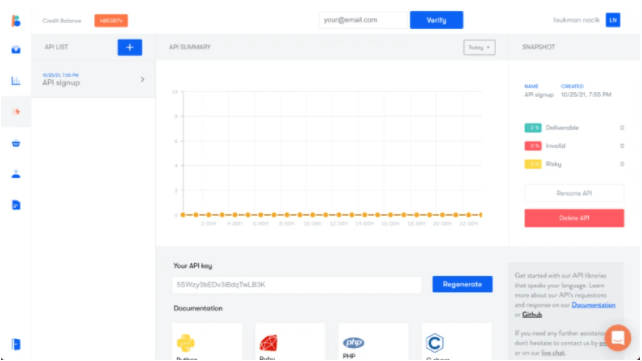Open the Ruby documentation card

coord(290,342)
